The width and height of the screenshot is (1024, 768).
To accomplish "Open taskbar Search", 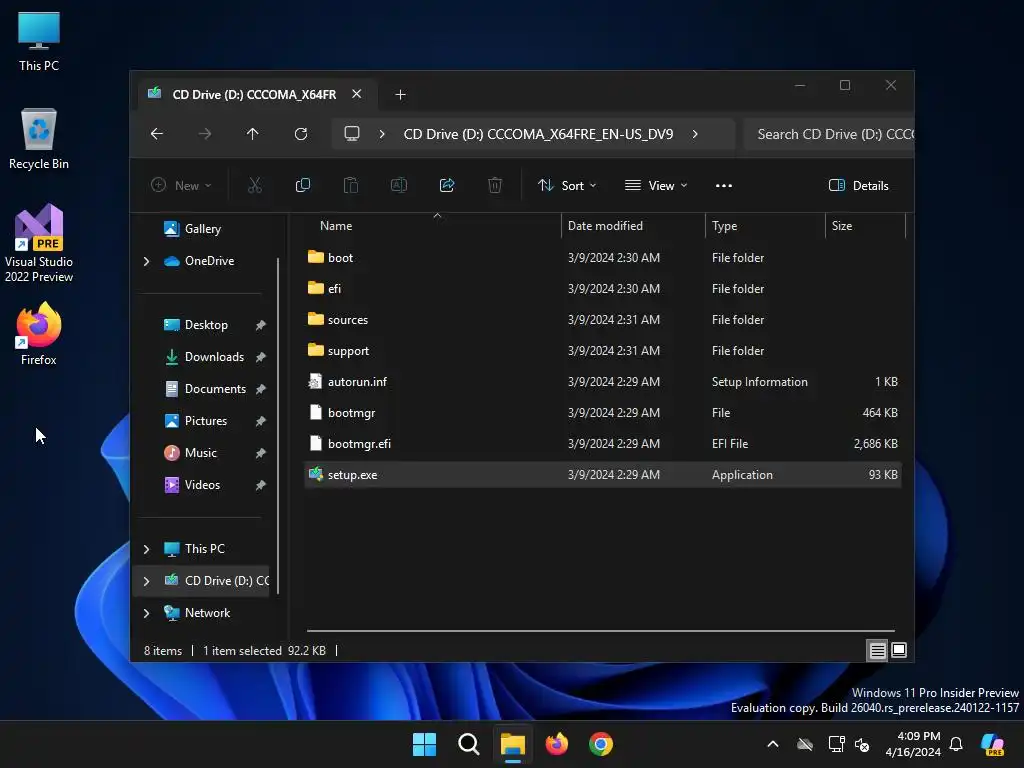I will coord(468,744).
